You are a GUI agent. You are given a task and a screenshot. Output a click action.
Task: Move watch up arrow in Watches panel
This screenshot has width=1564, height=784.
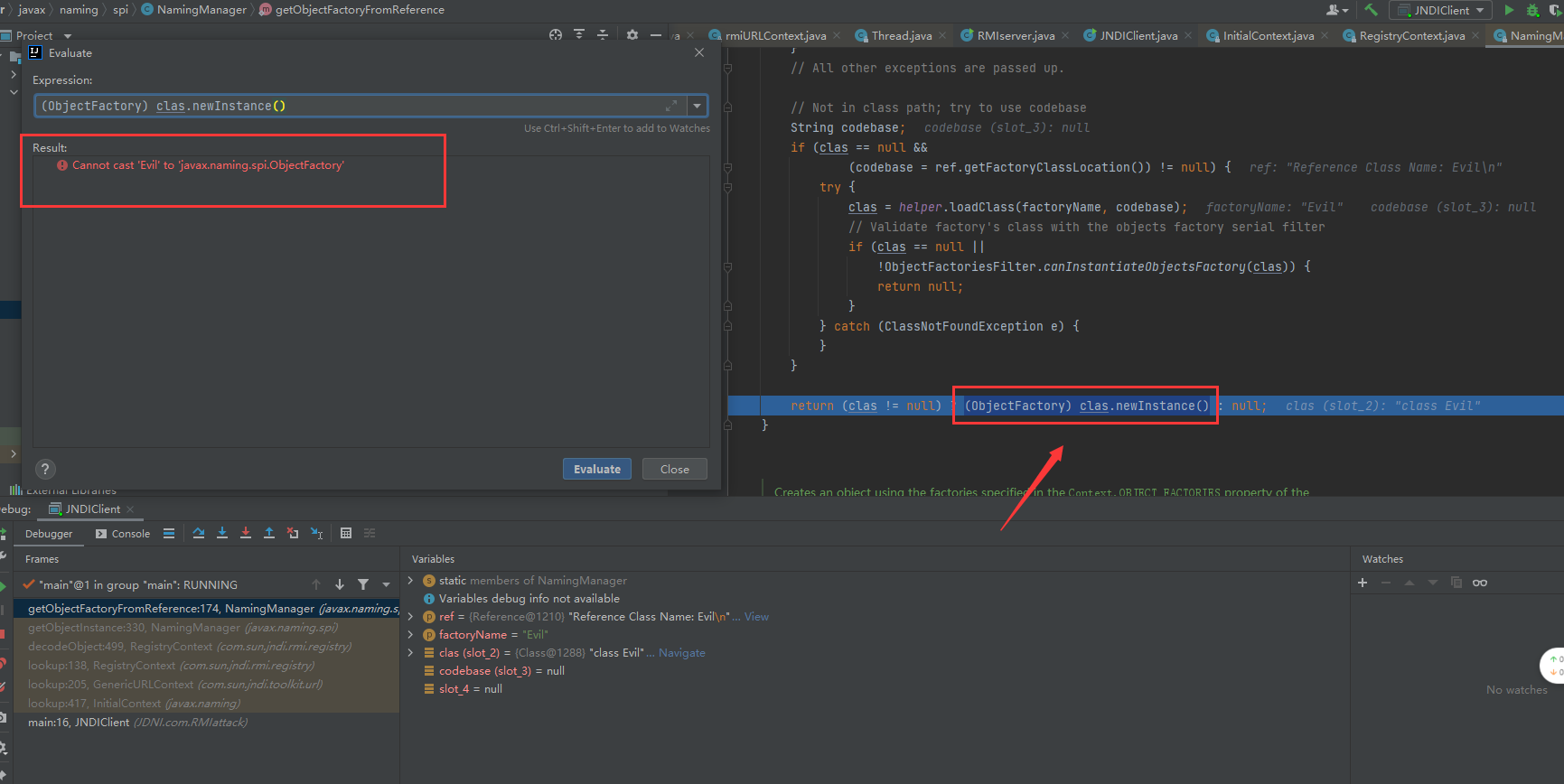point(1409,583)
